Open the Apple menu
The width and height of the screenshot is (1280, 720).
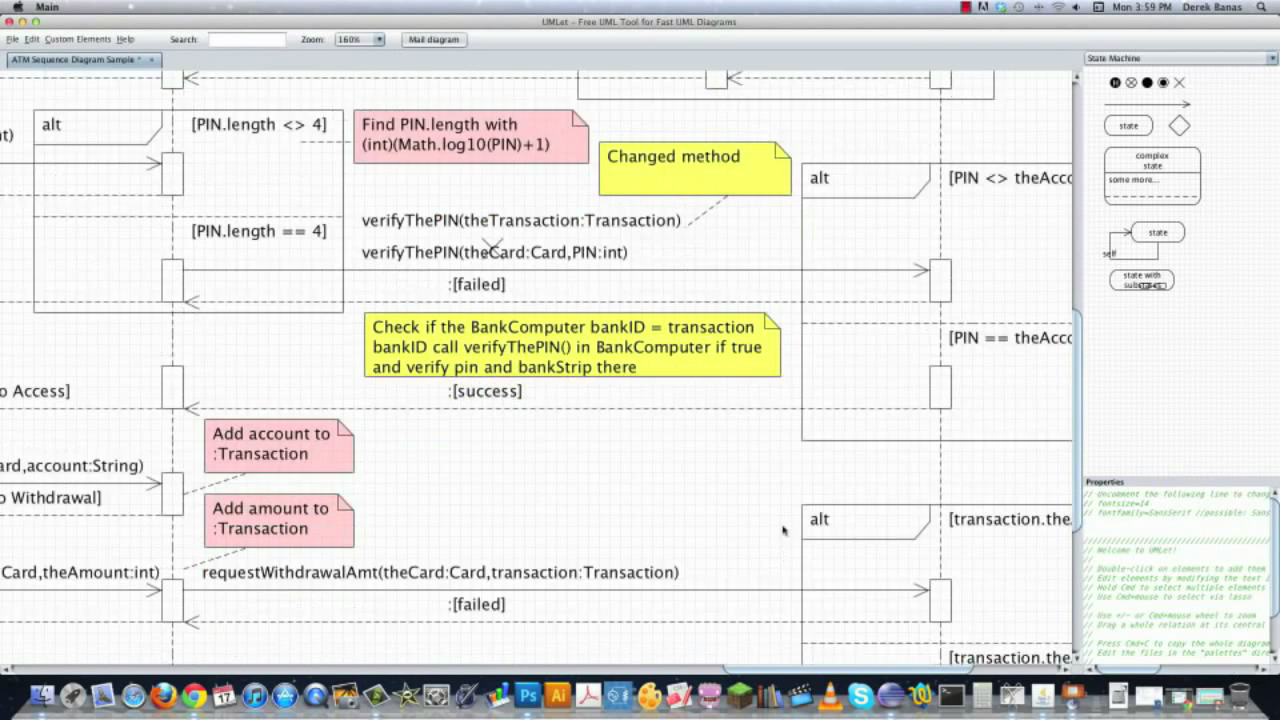coord(17,7)
